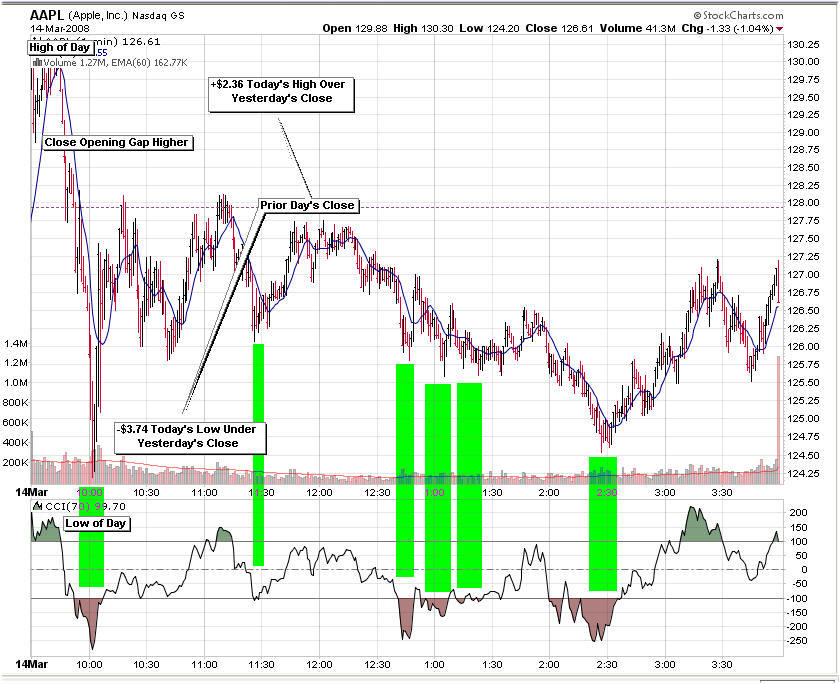The image size is (840, 684).
Task: Select the 14-Mar-2008 date under the ticker
Action: (60, 28)
